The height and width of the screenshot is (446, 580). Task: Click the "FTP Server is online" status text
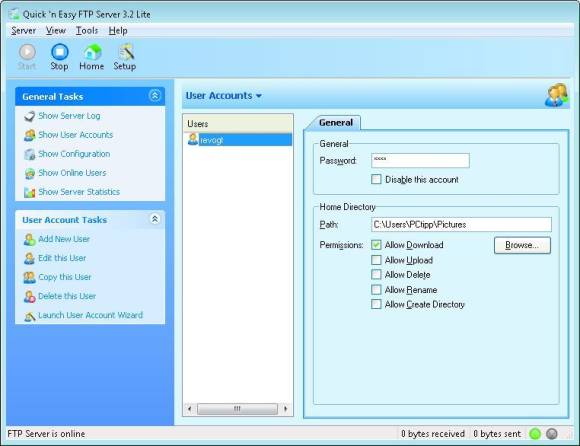(46, 434)
